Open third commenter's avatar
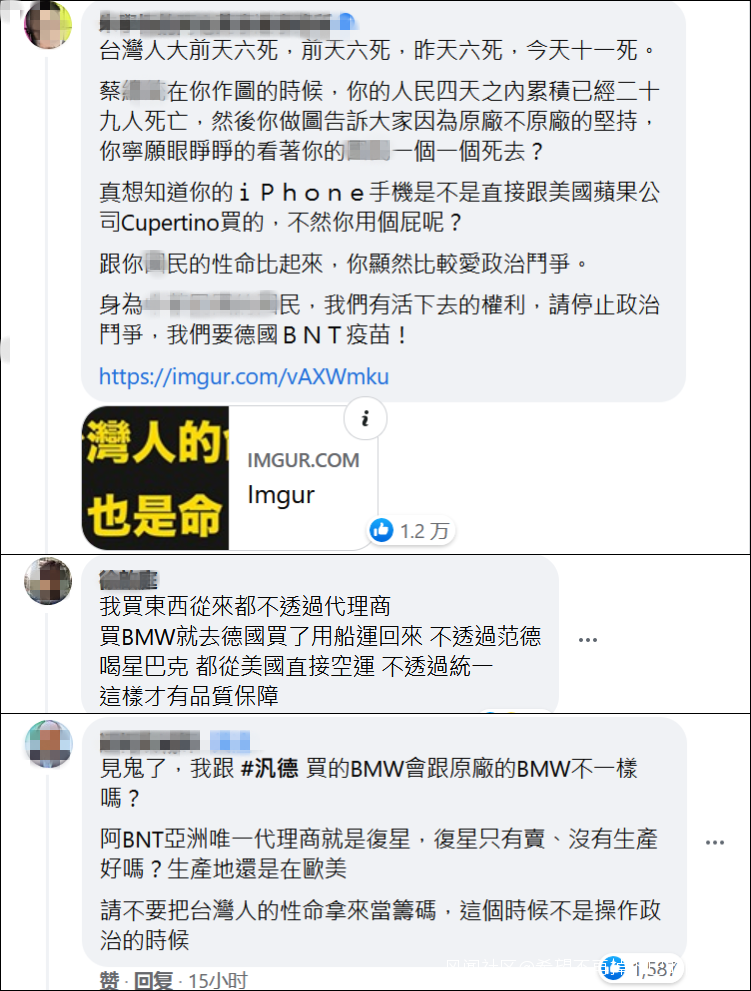Screen dimensions: 751x991 pos(49,744)
